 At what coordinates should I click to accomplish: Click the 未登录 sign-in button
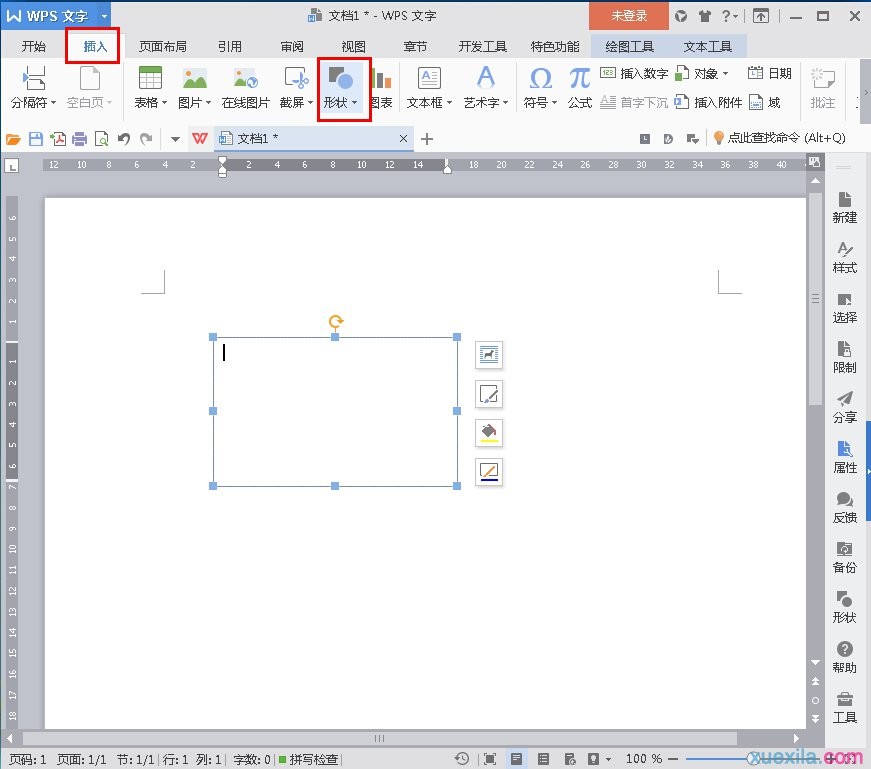click(629, 16)
